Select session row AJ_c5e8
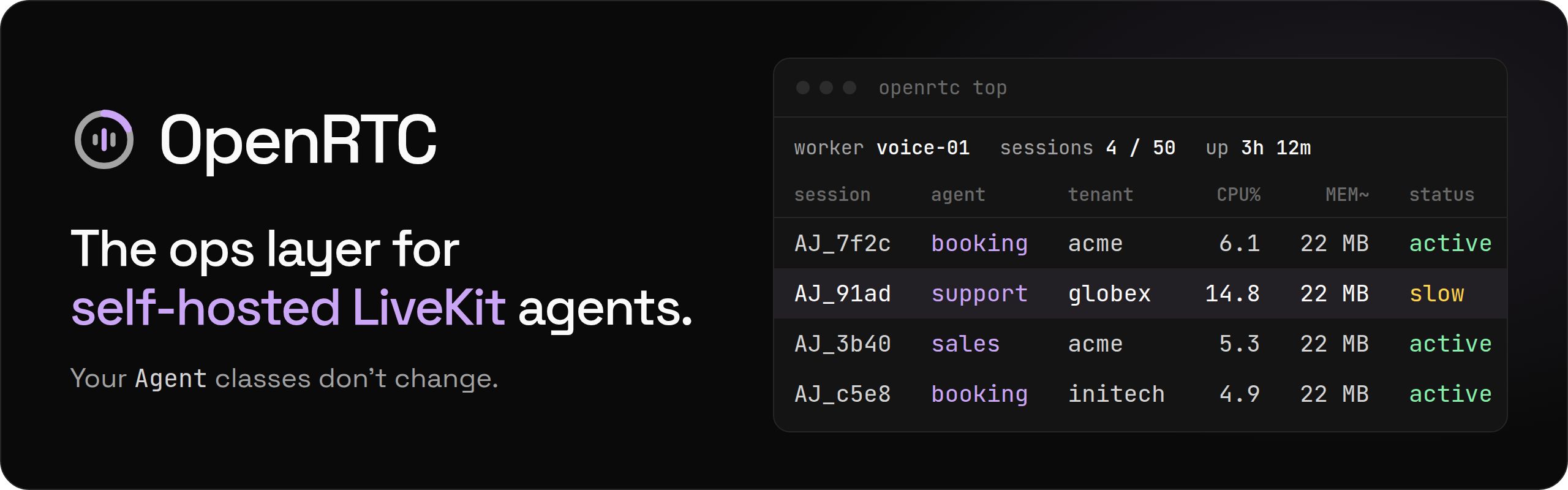The image size is (1568, 490). pos(1140,394)
